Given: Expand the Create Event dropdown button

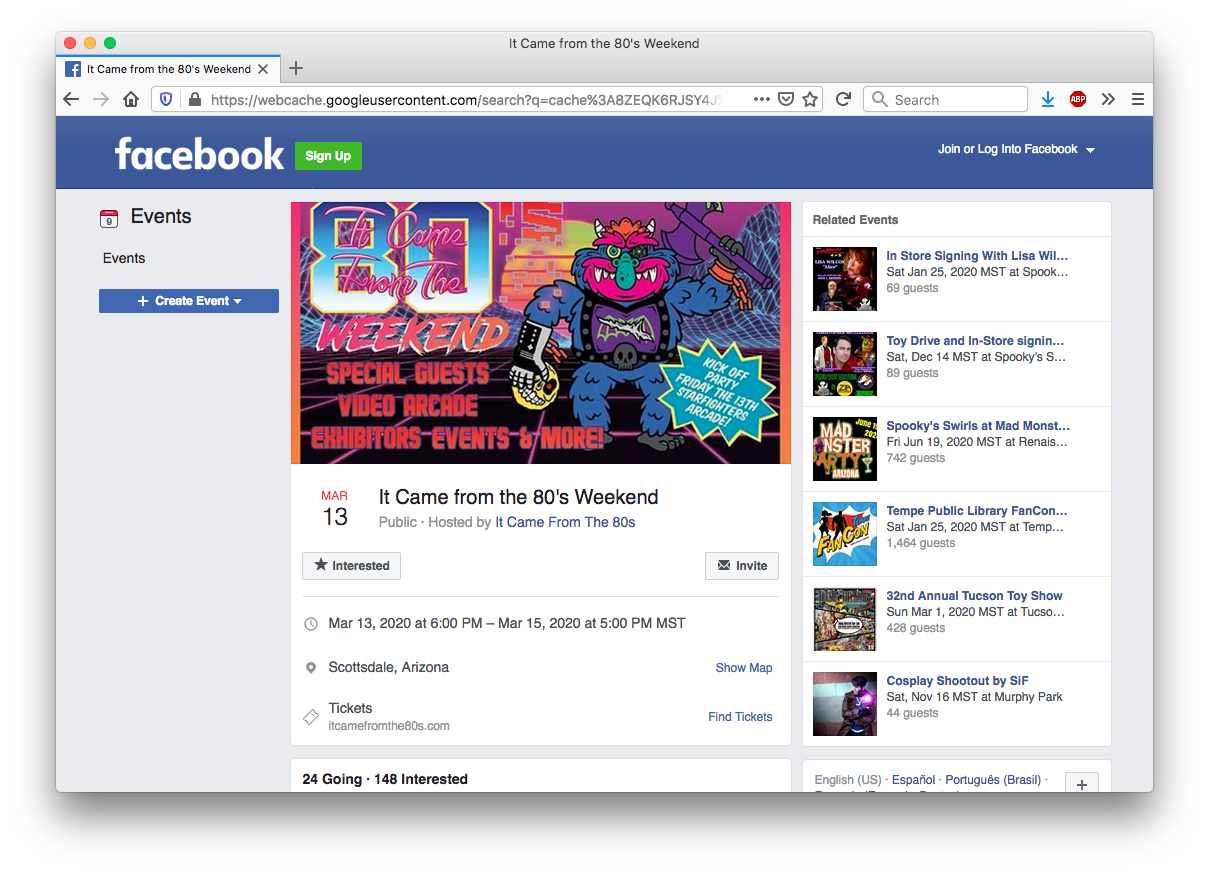Looking at the screenshot, I should 189,301.
